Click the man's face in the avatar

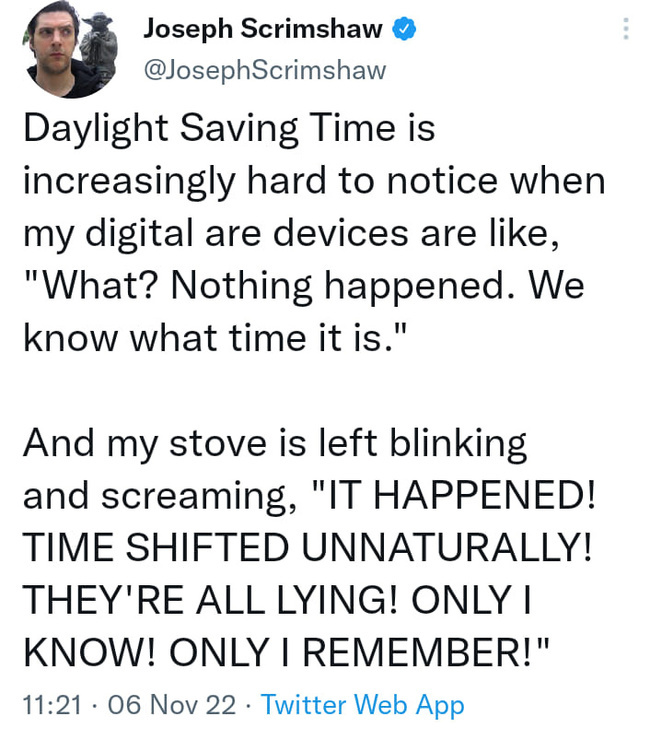(x=53, y=40)
